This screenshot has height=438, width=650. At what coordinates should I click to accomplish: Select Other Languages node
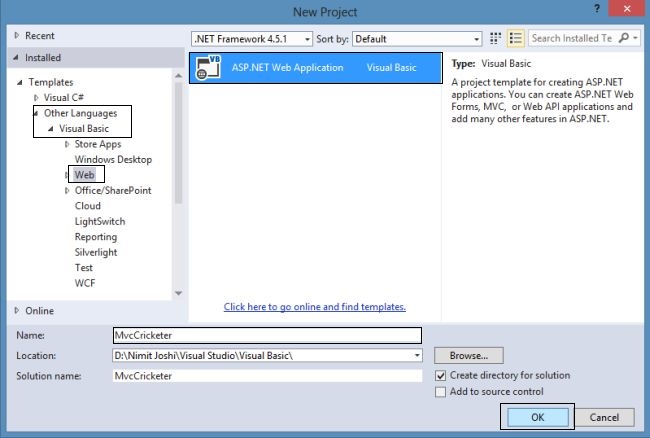[x=80, y=113]
